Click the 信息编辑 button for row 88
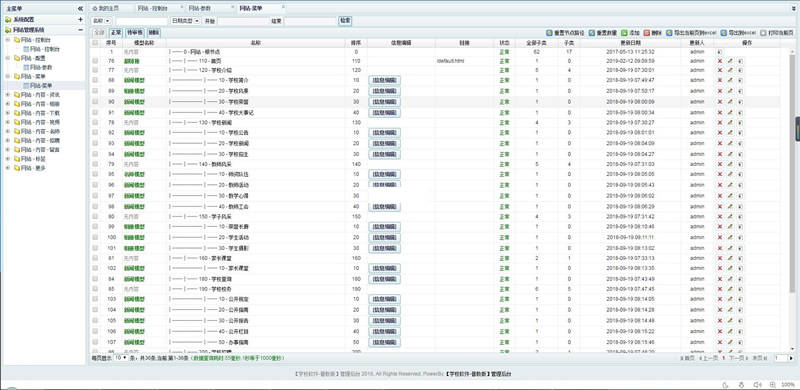 tap(384, 80)
